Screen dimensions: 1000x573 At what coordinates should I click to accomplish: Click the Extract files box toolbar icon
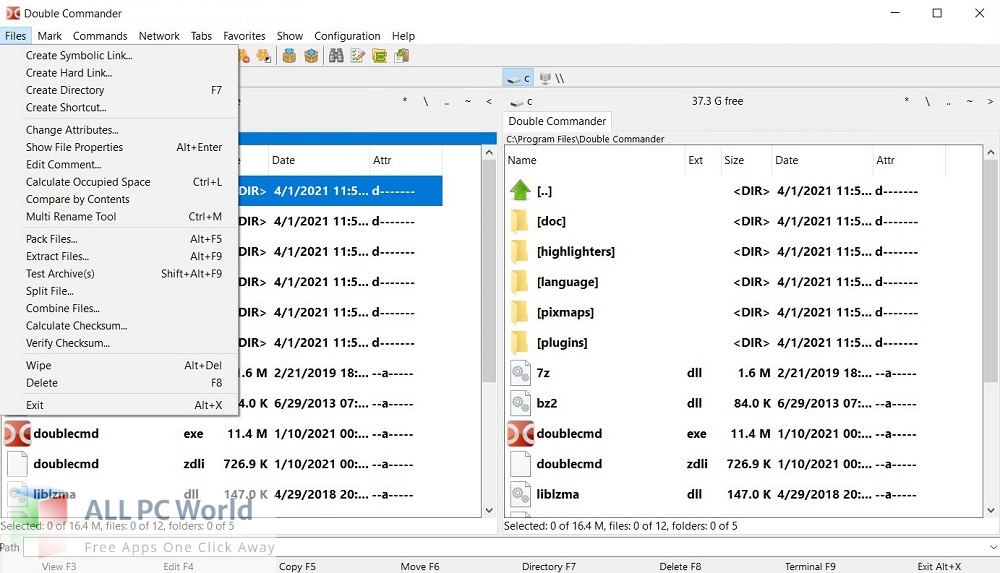[311, 56]
